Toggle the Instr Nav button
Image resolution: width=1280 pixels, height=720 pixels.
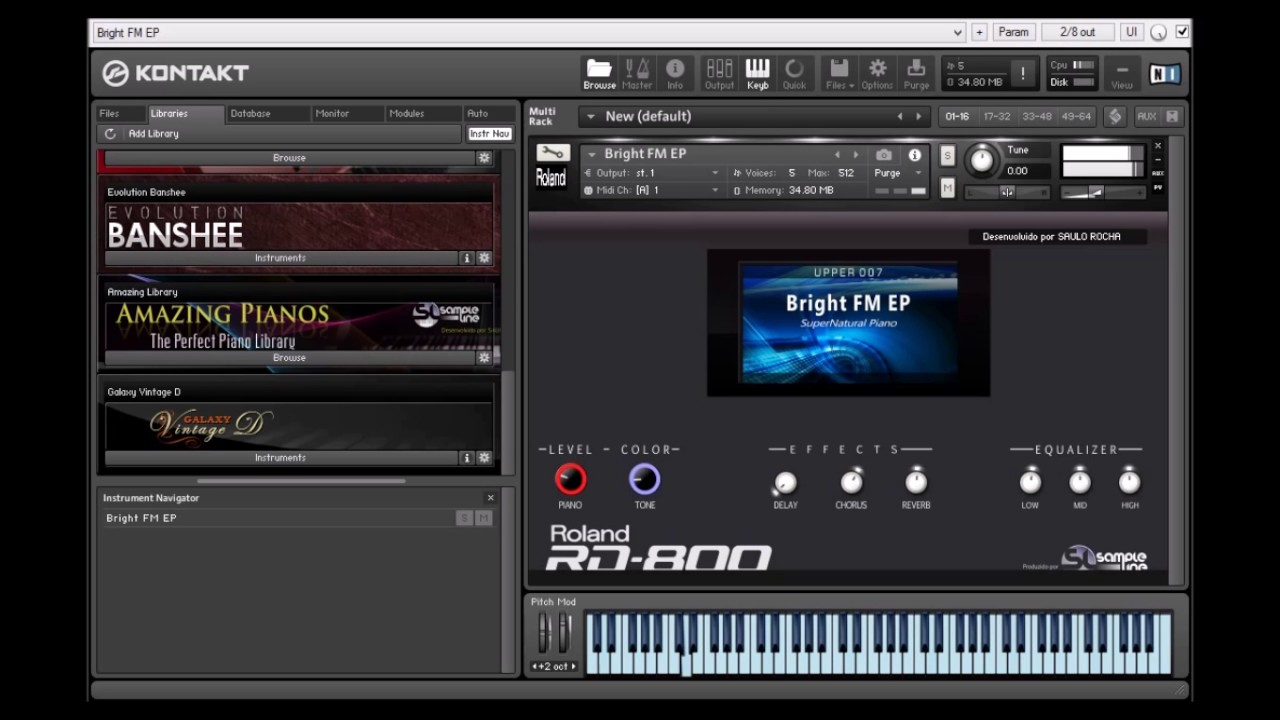tap(489, 134)
